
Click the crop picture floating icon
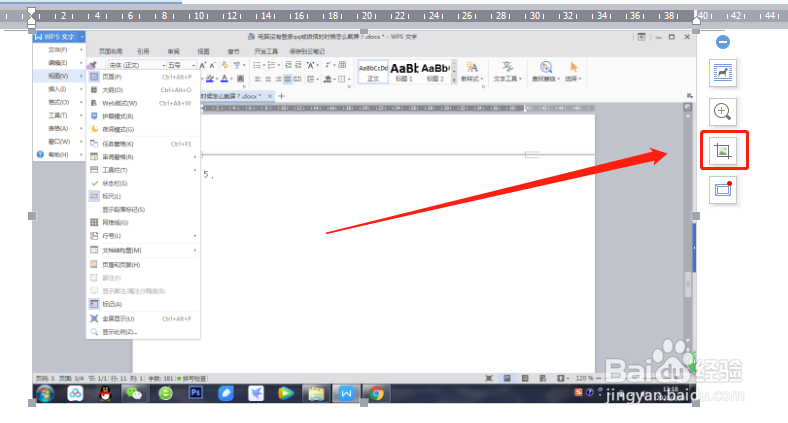(x=723, y=150)
